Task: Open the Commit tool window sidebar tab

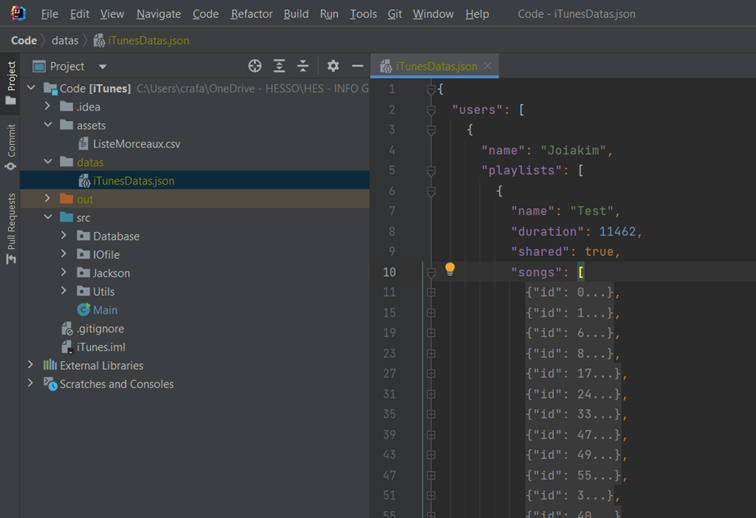Action: coord(11,147)
